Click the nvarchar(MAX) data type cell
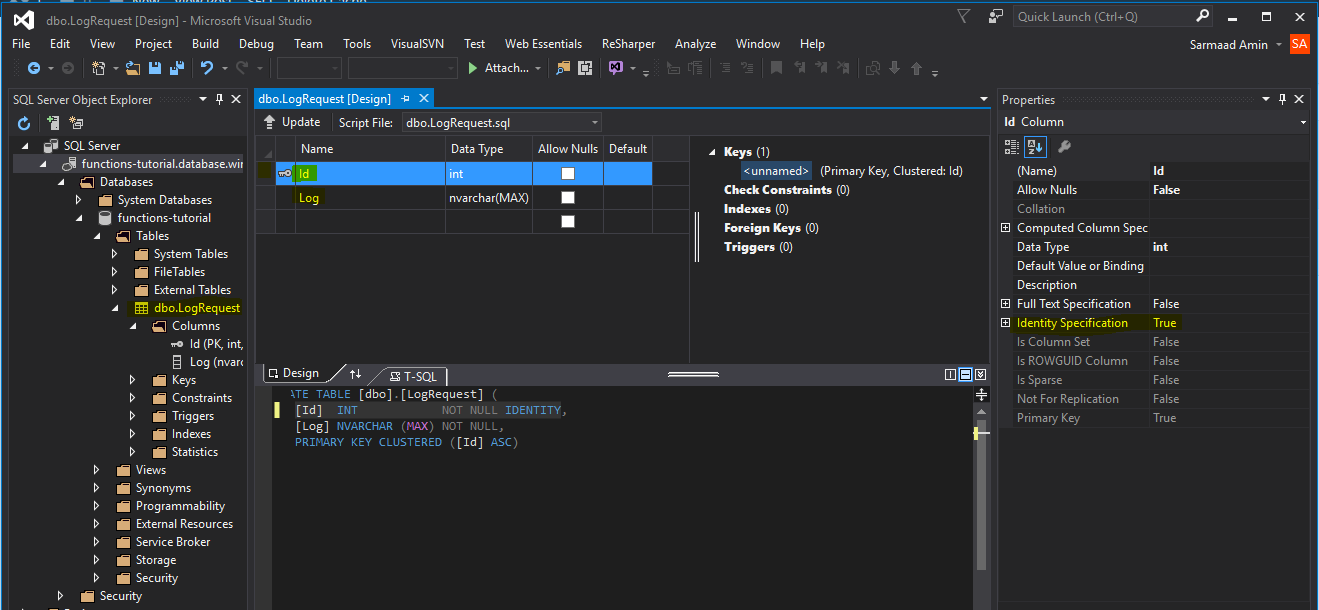The width and height of the screenshot is (1319, 610). [x=489, y=198]
